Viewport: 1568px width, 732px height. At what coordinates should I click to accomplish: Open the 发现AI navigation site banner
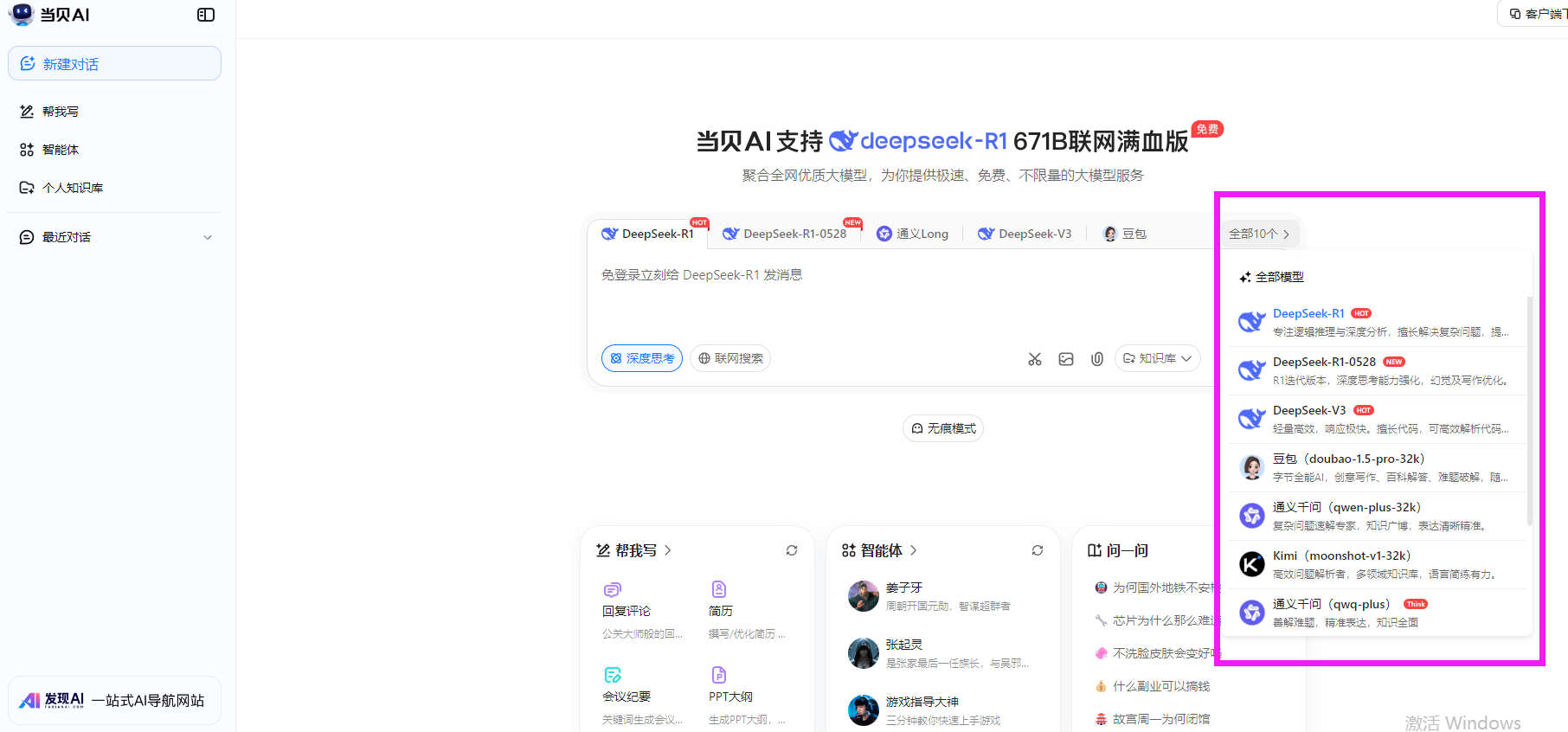click(x=114, y=700)
